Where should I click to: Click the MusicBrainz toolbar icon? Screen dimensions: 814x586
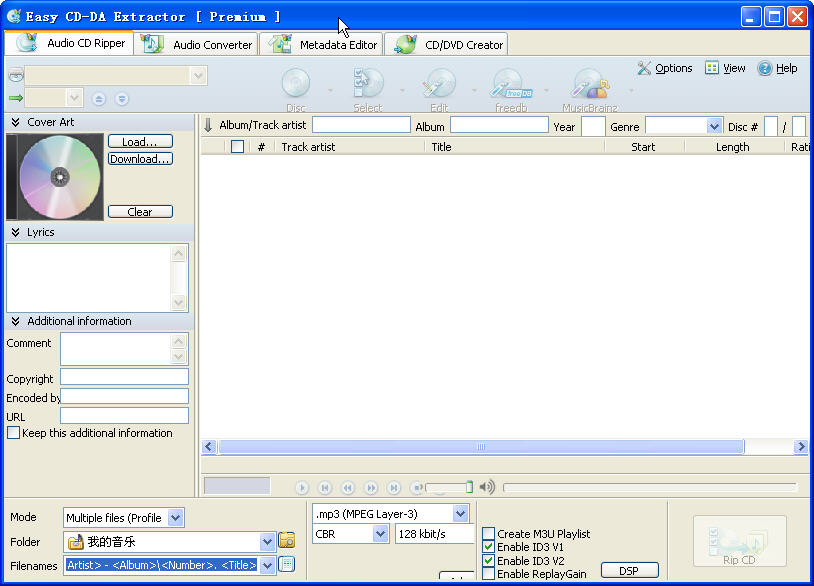[588, 84]
